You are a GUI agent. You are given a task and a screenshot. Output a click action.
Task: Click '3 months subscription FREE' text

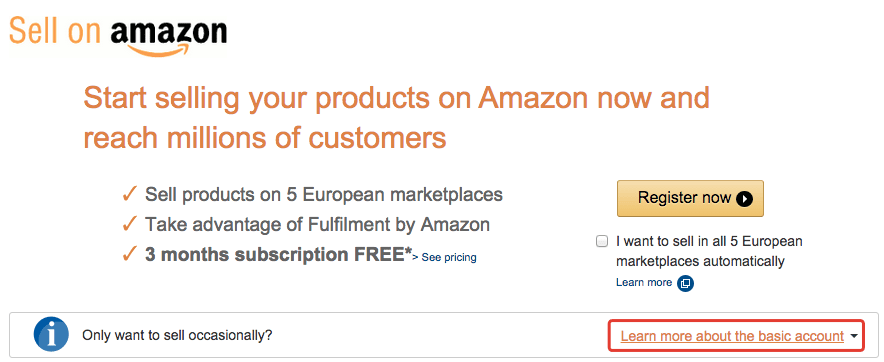[x=279, y=255]
